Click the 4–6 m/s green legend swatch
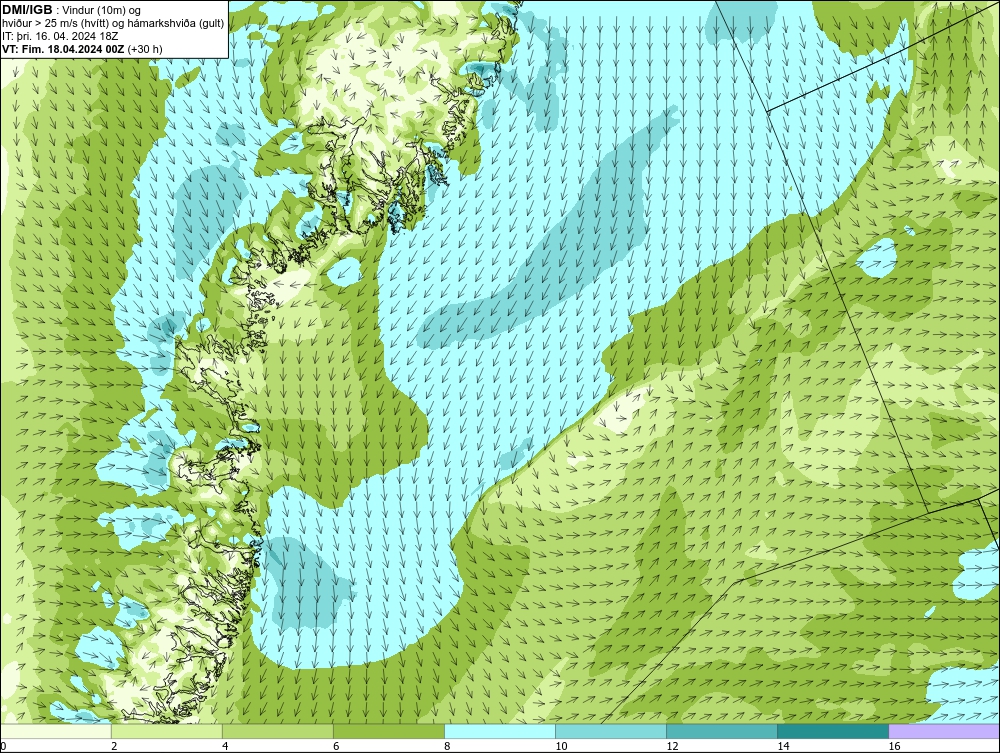 (277, 731)
